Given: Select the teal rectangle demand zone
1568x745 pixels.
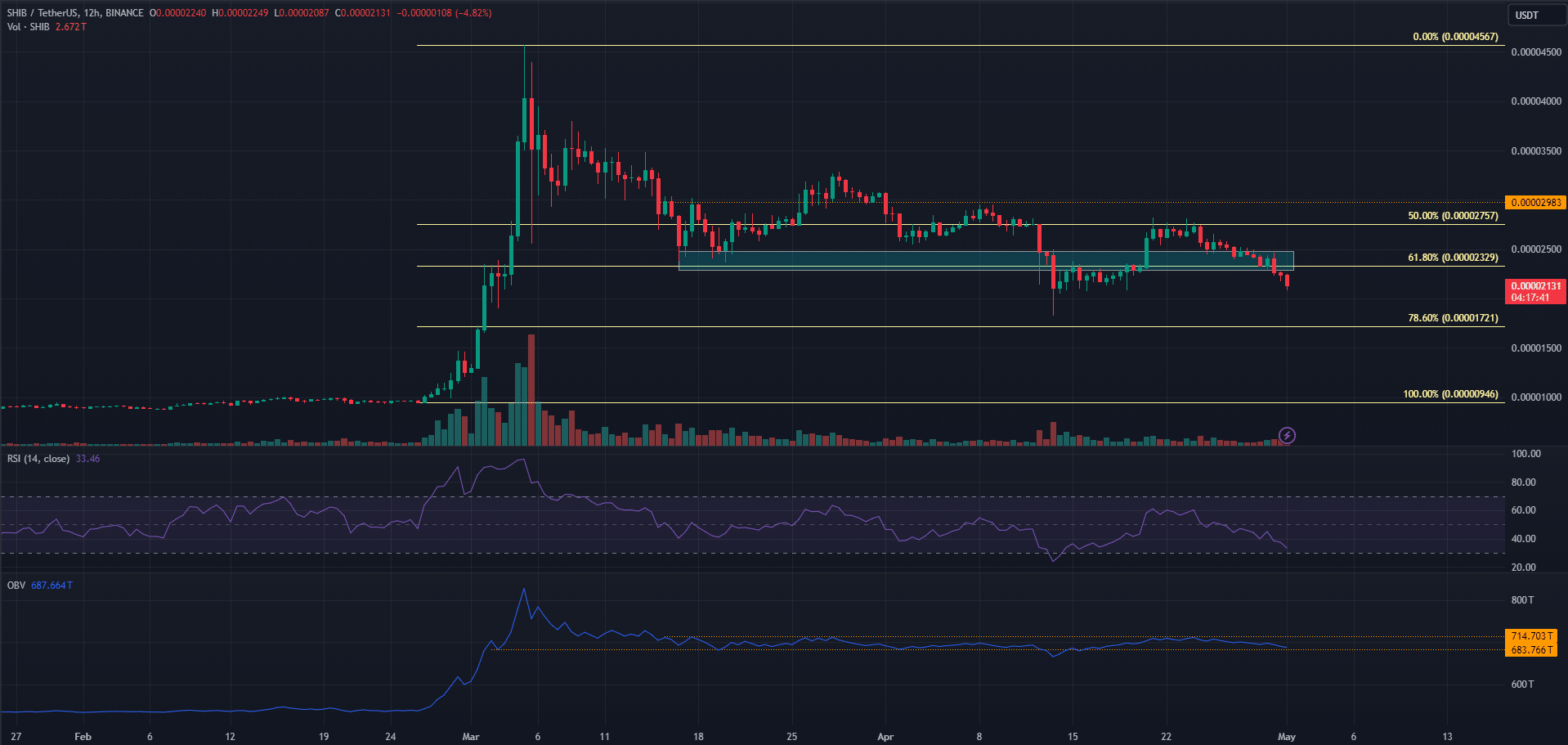Looking at the screenshot, I should pos(986,260).
